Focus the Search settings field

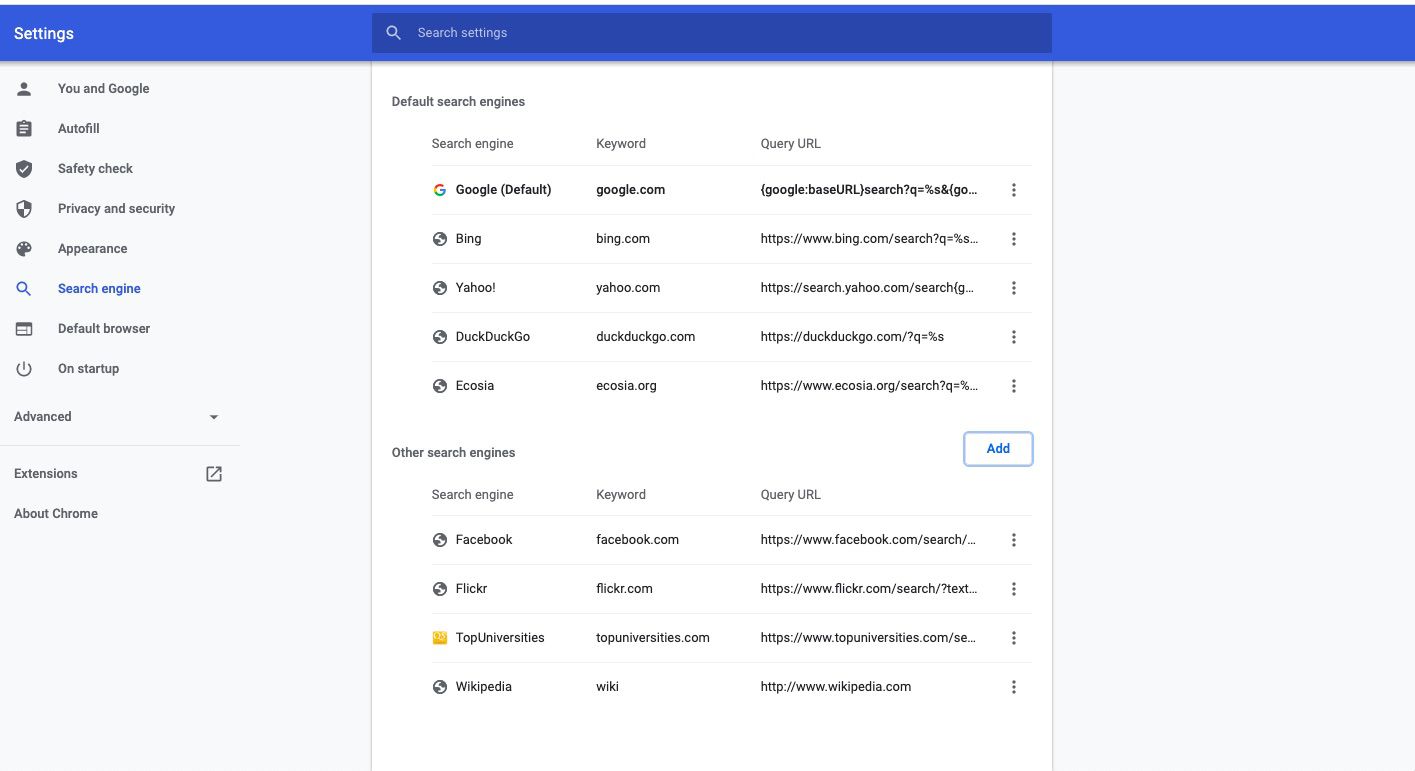pyautogui.click(x=712, y=33)
